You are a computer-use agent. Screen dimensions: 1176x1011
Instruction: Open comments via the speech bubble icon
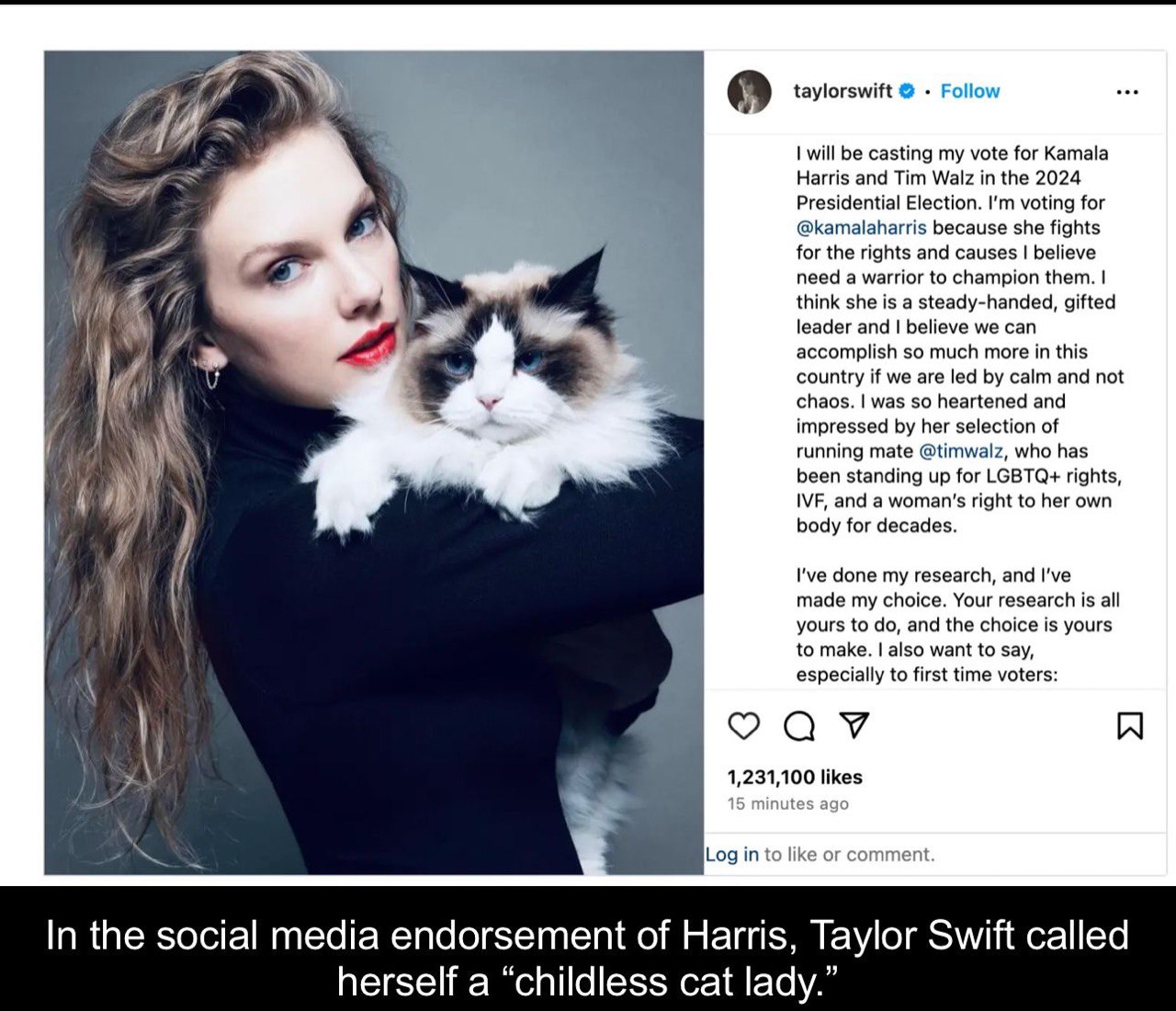pyautogui.click(x=798, y=727)
